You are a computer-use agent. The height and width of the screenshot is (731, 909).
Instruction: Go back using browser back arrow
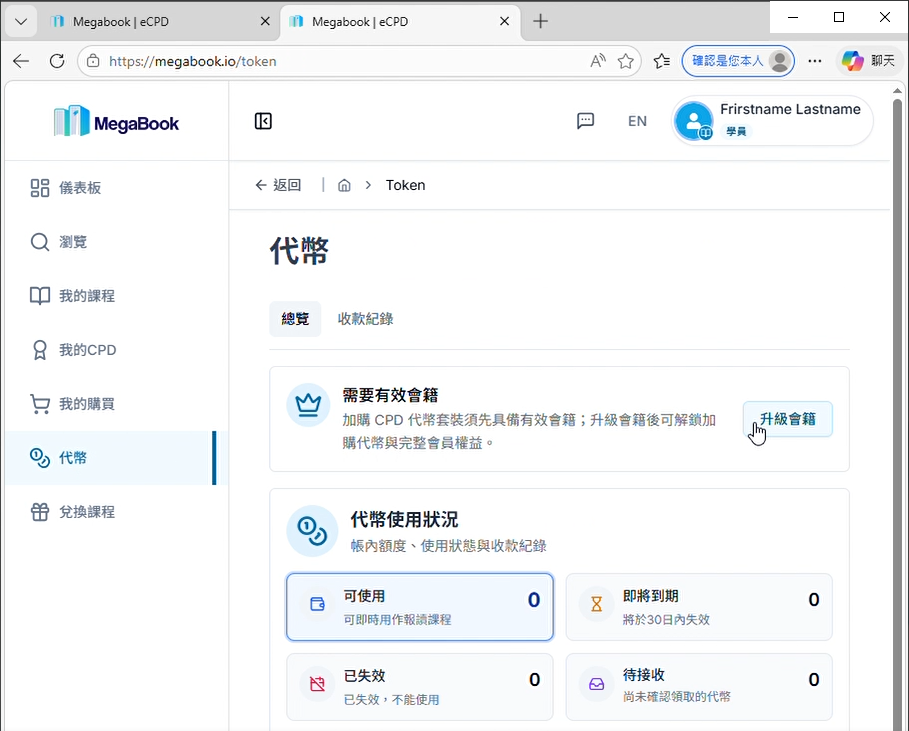tap(21, 61)
